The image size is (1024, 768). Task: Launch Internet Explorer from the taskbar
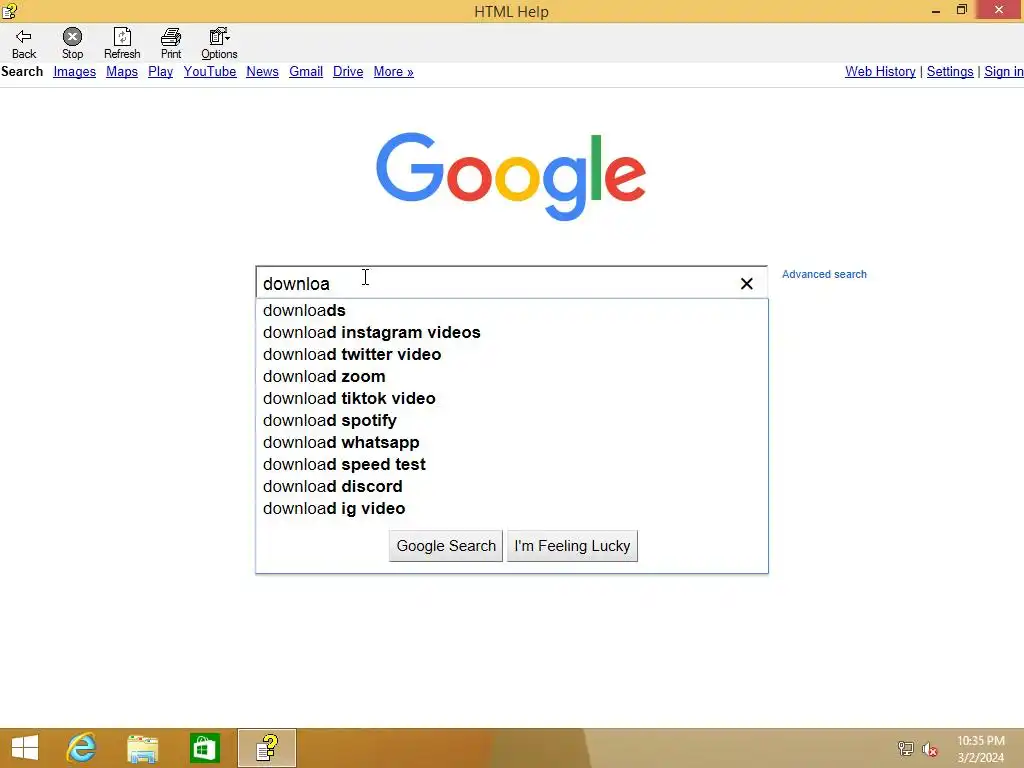pos(82,748)
